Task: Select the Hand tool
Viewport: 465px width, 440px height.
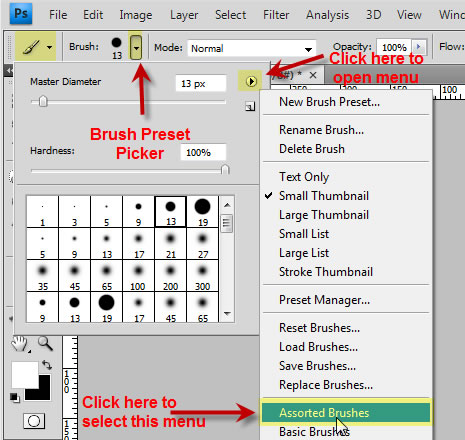Action: pyautogui.click(x=20, y=344)
